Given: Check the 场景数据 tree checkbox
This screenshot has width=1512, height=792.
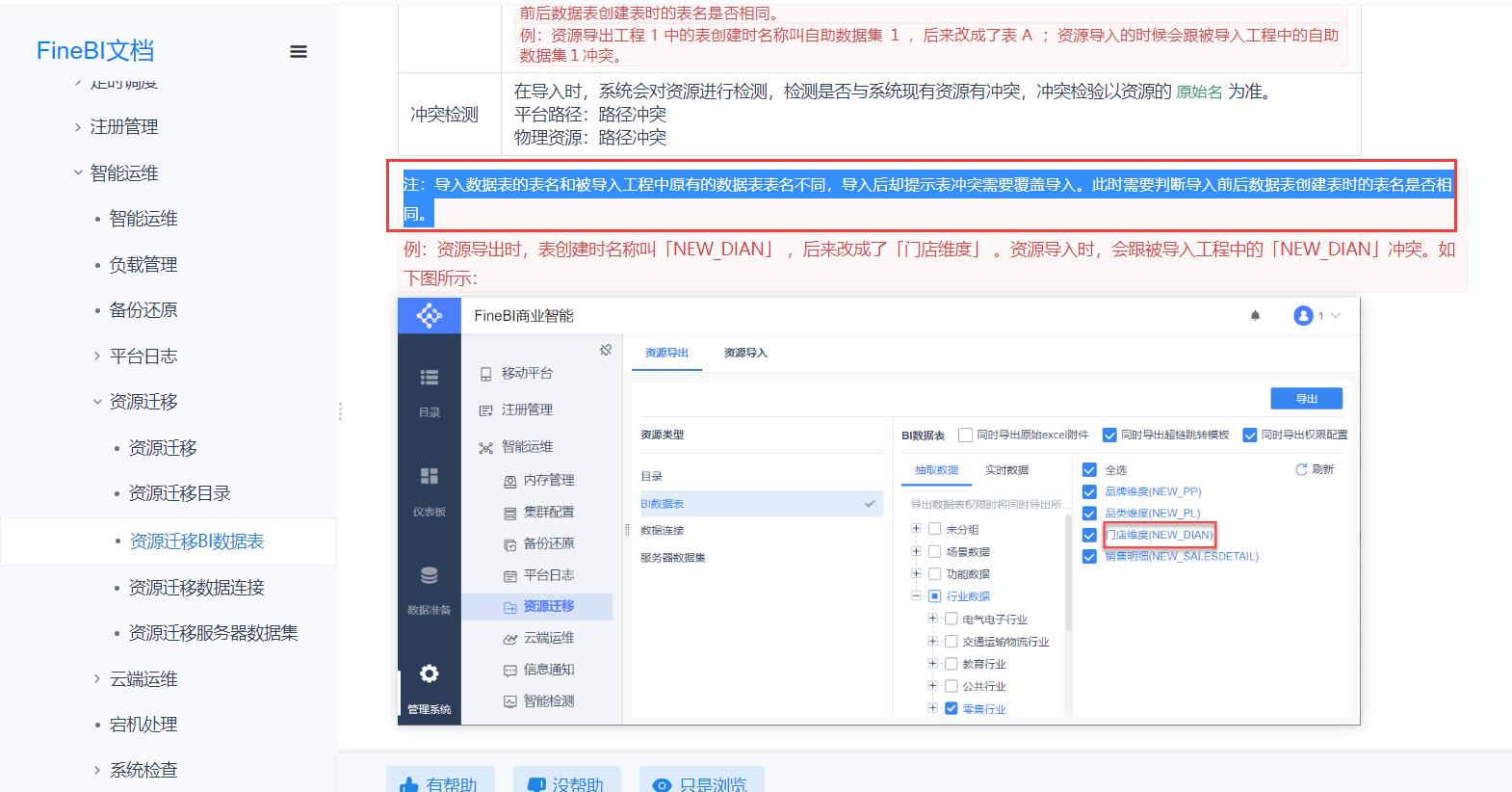Looking at the screenshot, I should pos(934,551).
